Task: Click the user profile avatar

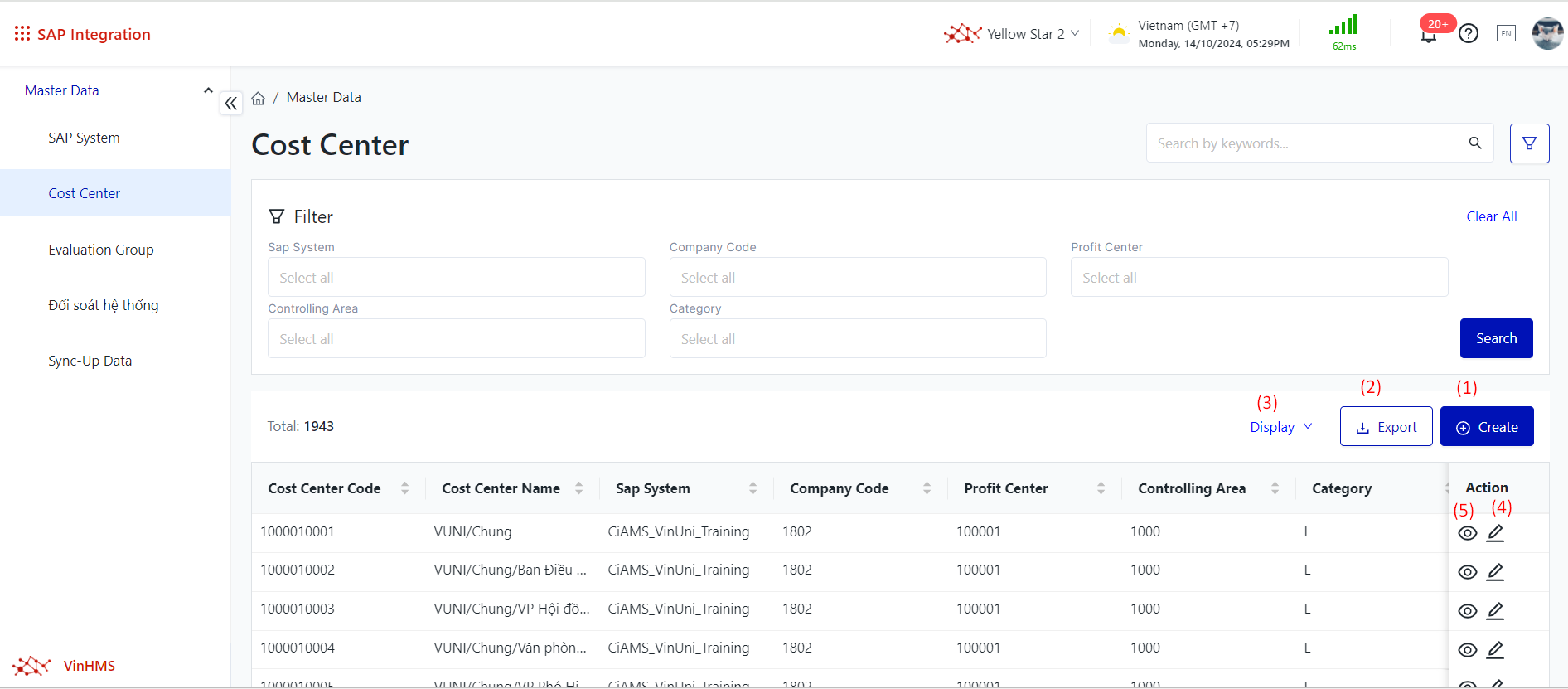Action: click(1546, 34)
